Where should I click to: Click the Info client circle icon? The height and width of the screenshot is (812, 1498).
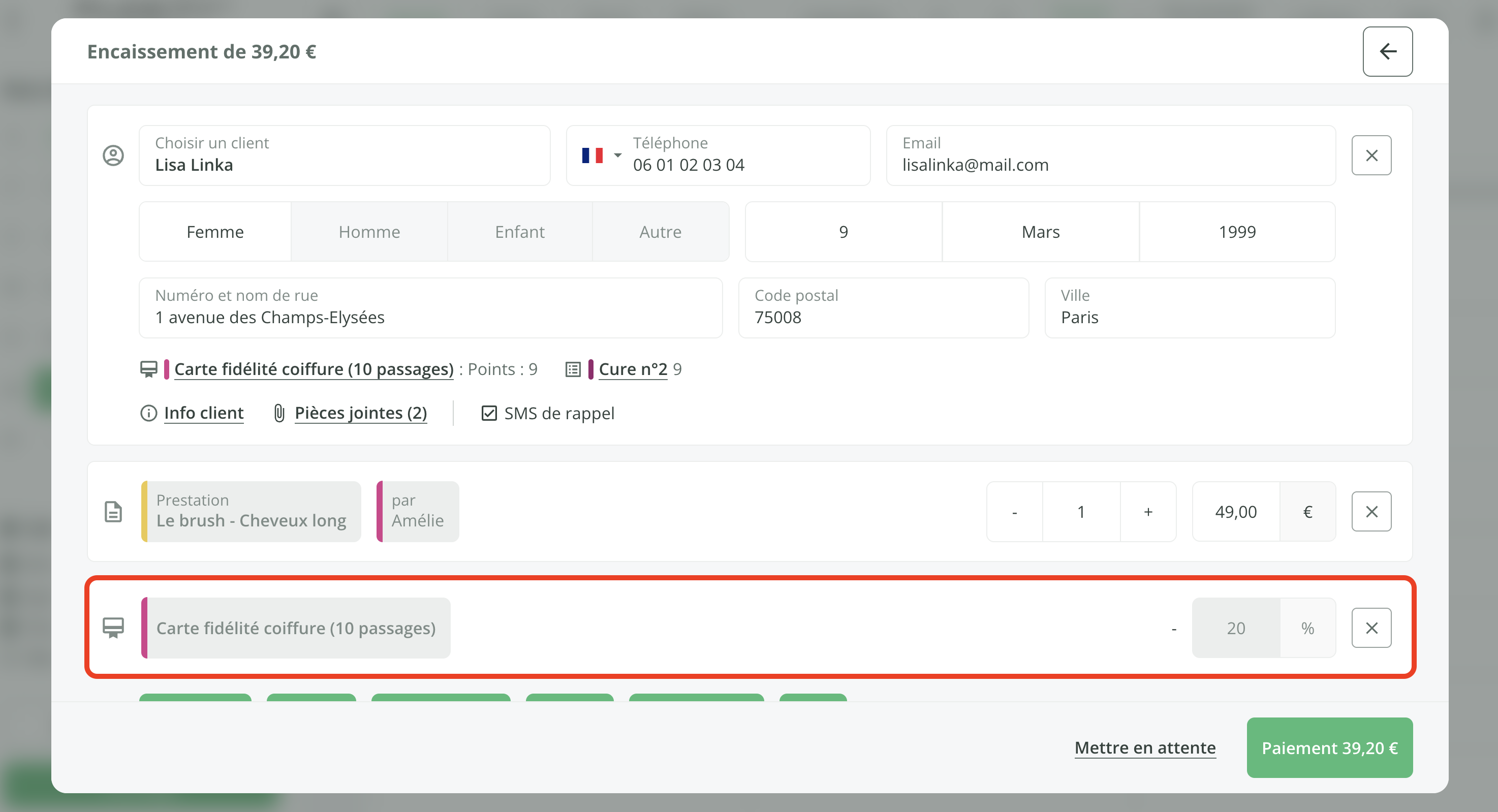pyautogui.click(x=148, y=413)
